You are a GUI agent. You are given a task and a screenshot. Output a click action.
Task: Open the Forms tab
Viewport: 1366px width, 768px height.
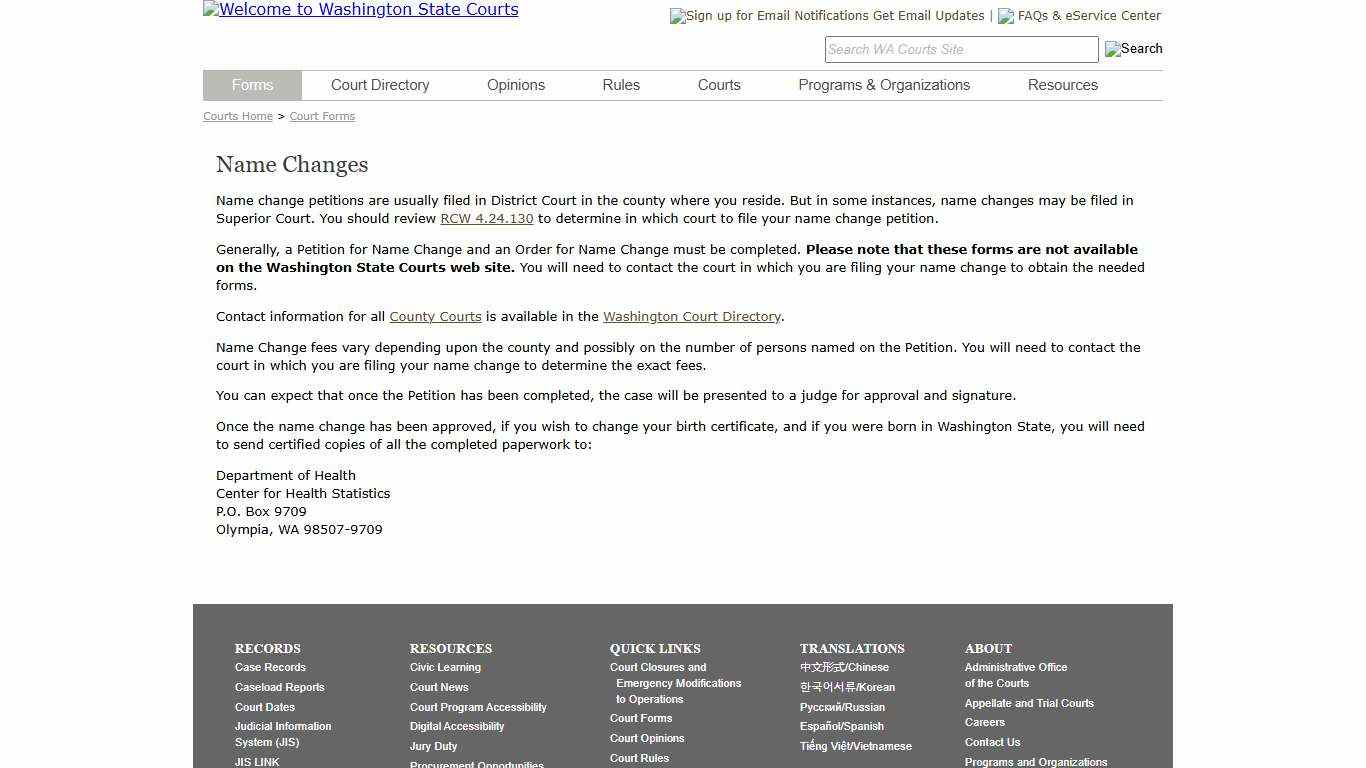[251, 85]
